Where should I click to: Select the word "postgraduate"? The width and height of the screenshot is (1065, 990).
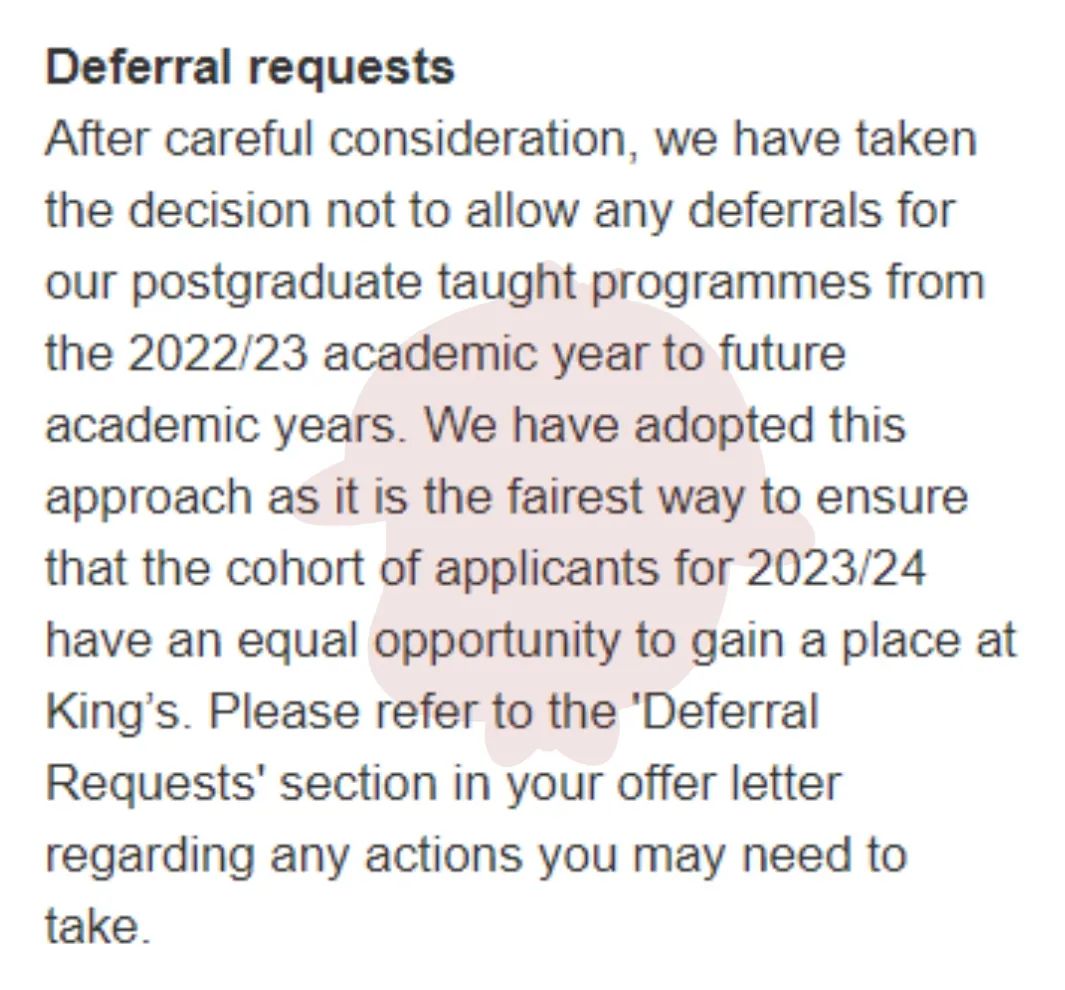[277, 283]
